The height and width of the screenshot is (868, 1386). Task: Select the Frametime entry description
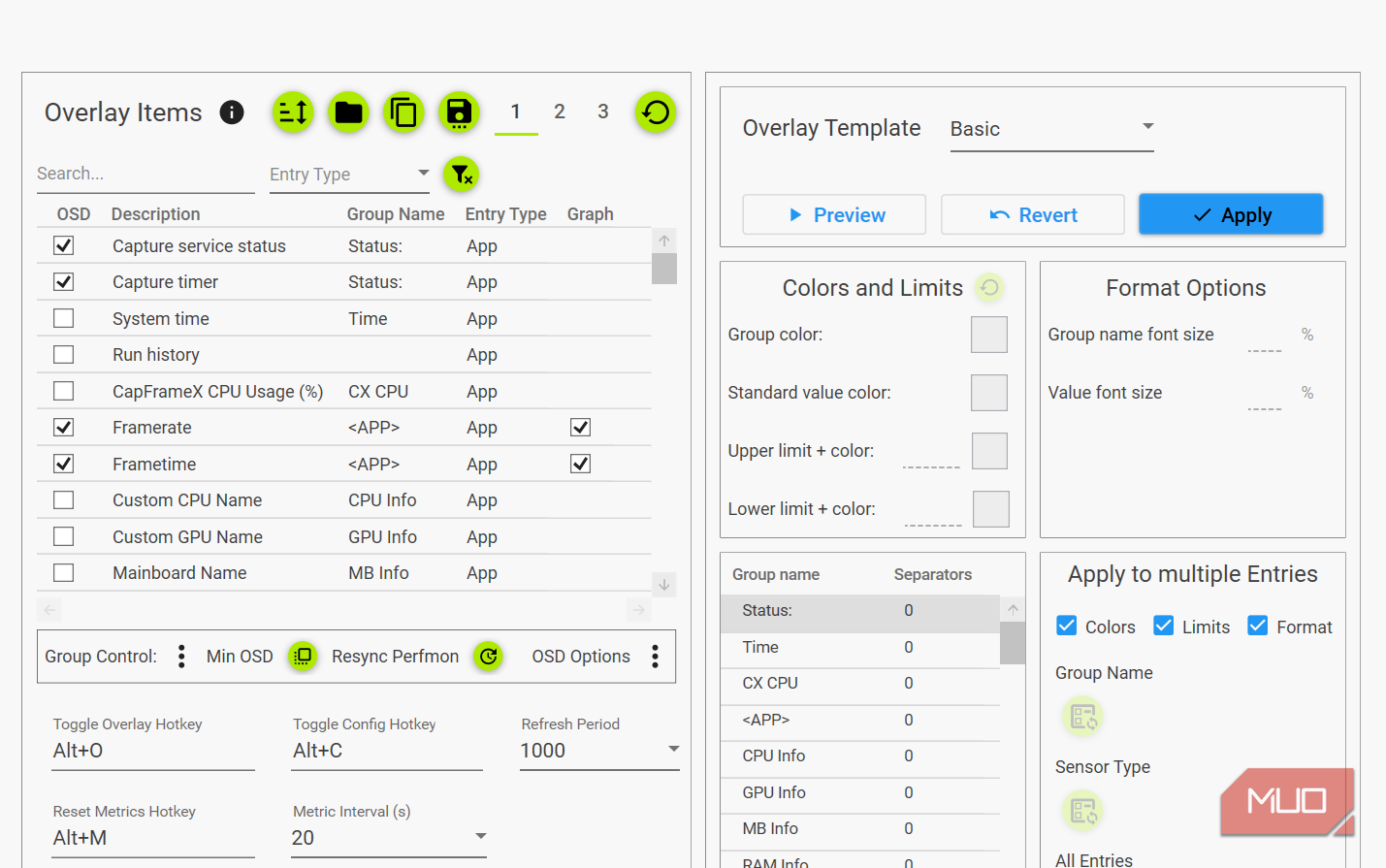pyautogui.click(x=154, y=465)
